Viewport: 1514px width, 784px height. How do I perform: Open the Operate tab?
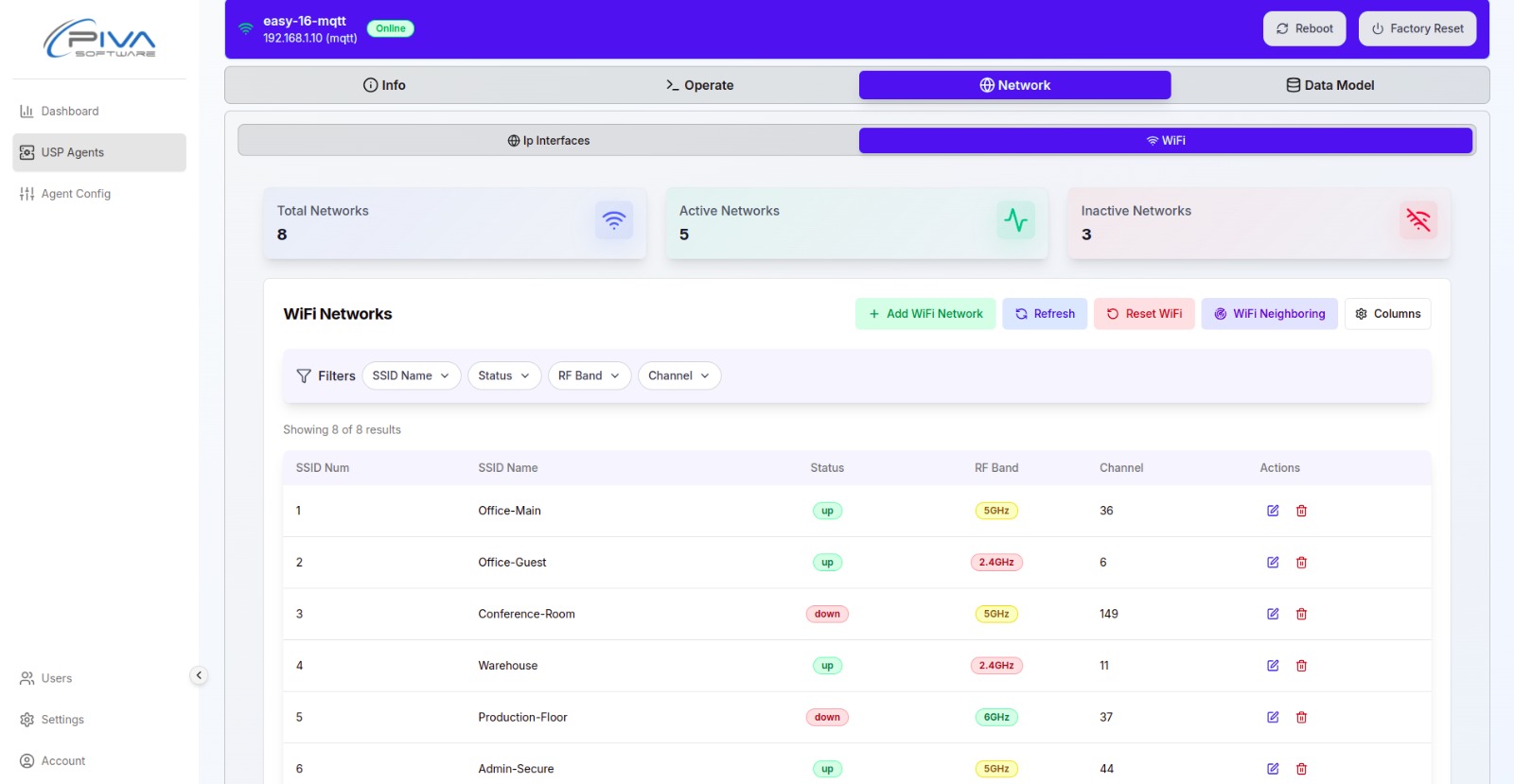(x=699, y=85)
